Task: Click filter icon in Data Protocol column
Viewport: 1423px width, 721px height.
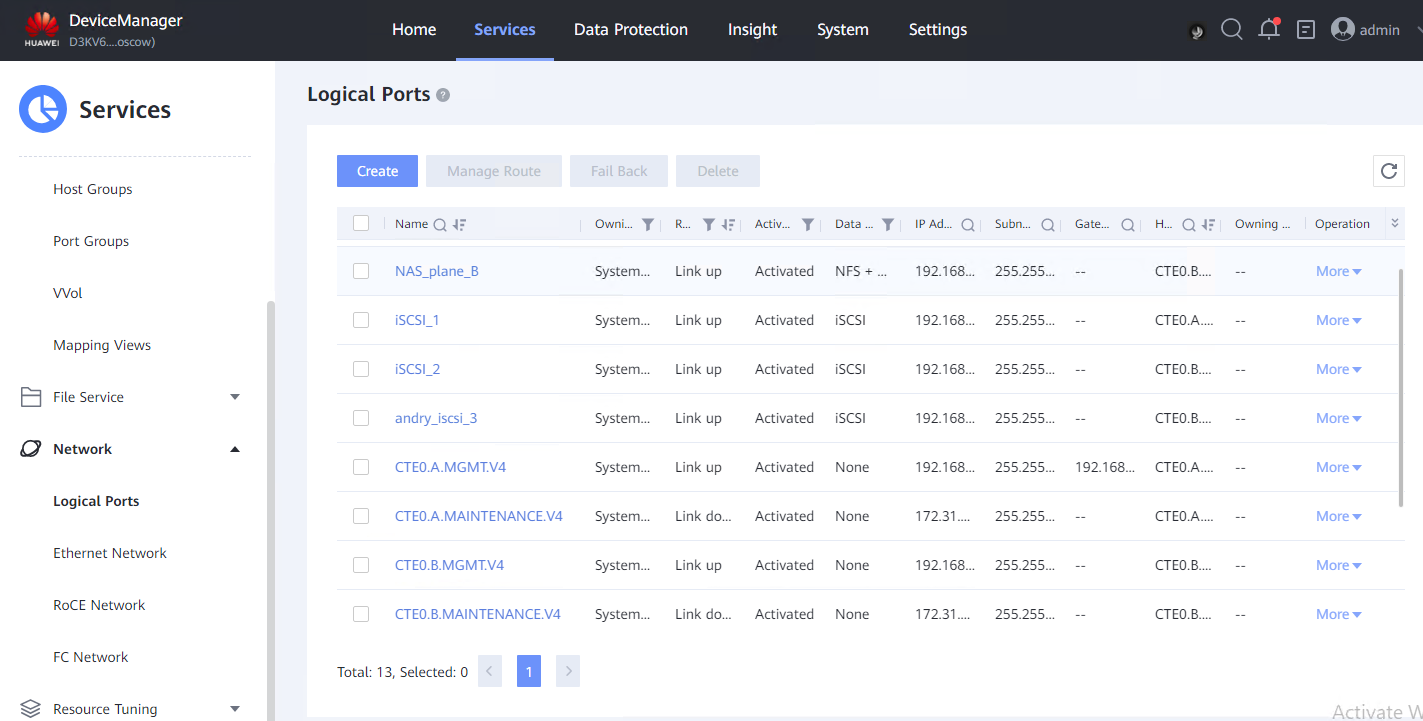Action: (x=887, y=225)
